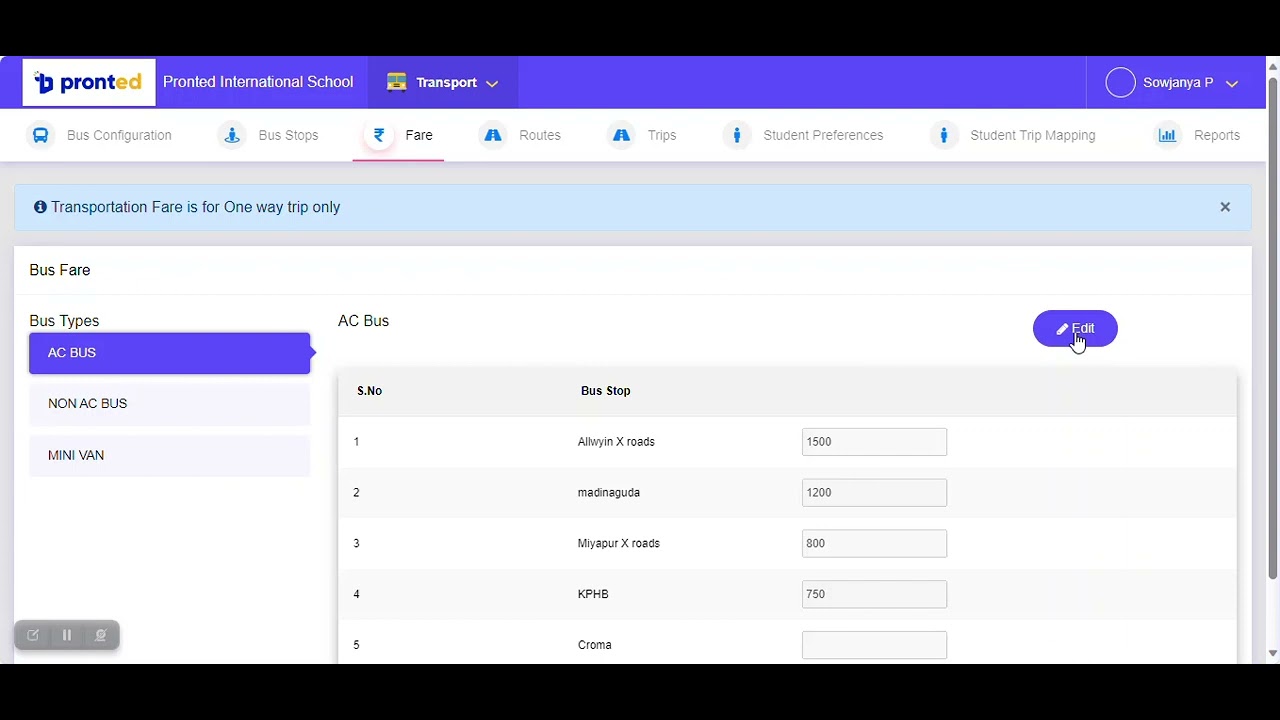Screen dimensions: 1280x720
Task: Click the Bus Configuration bus icon
Action: [40, 135]
